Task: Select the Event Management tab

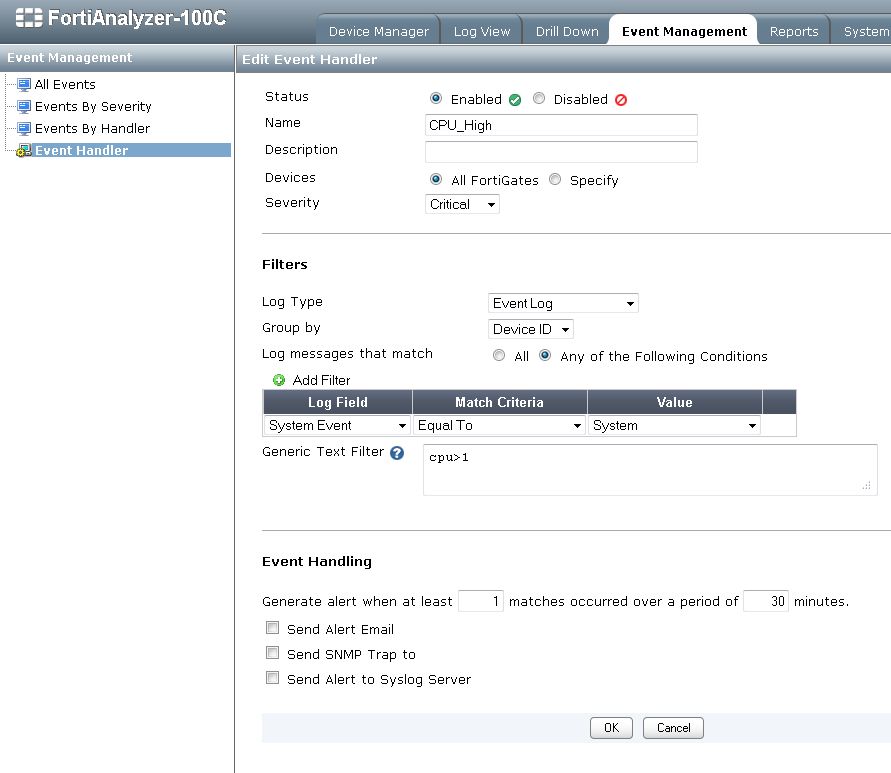Action: 684,32
